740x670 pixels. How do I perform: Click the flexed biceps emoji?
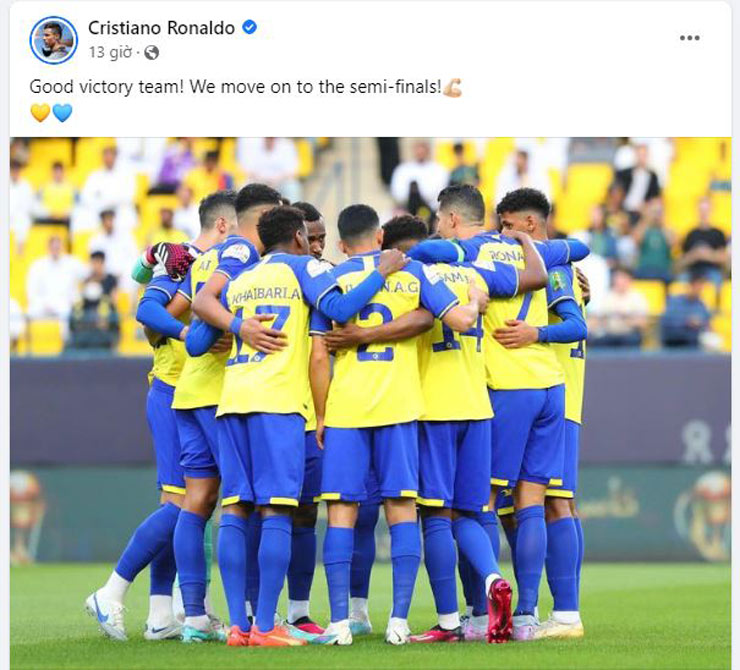point(453,88)
